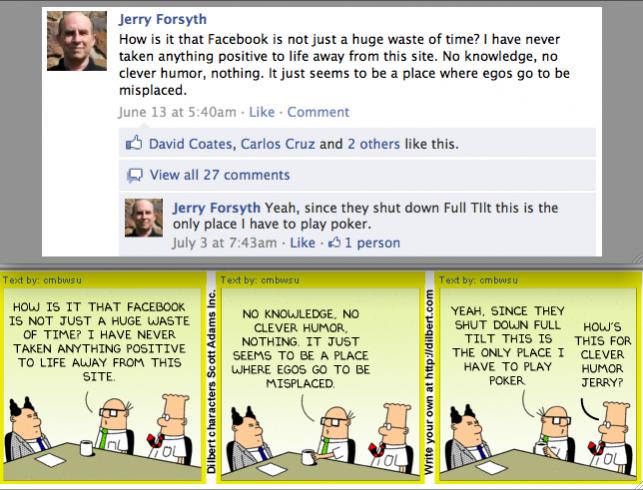Click the thumbs-up icon beside David Coates
This screenshot has width=643, height=490.
coord(134,143)
